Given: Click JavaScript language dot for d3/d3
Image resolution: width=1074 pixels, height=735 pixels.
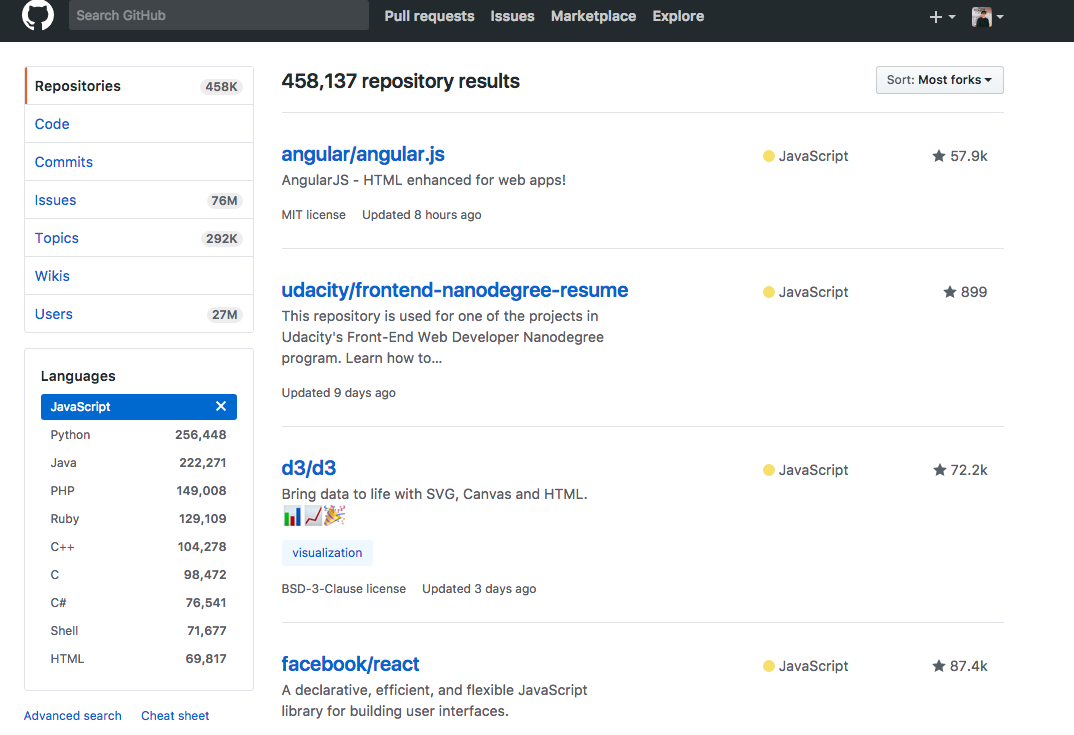Looking at the screenshot, I should pos(769,470).
